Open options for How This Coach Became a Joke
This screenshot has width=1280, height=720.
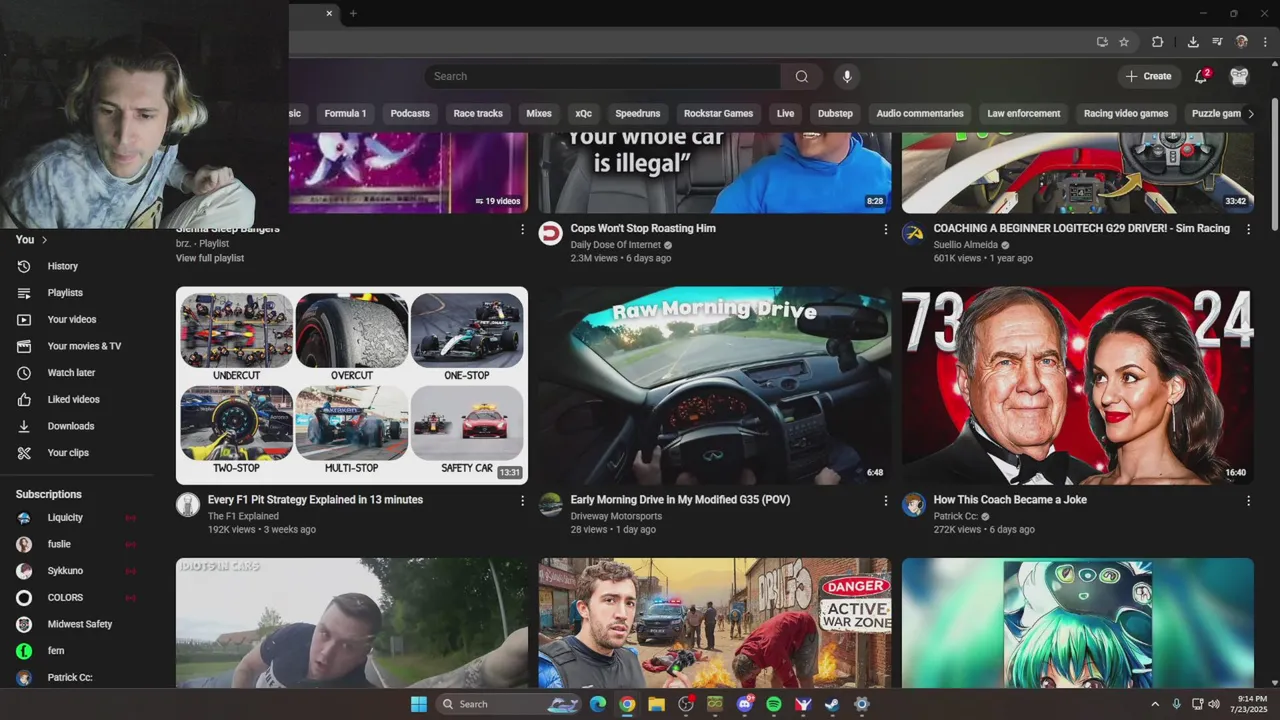pyautogui.click(x=1248, y=500)
